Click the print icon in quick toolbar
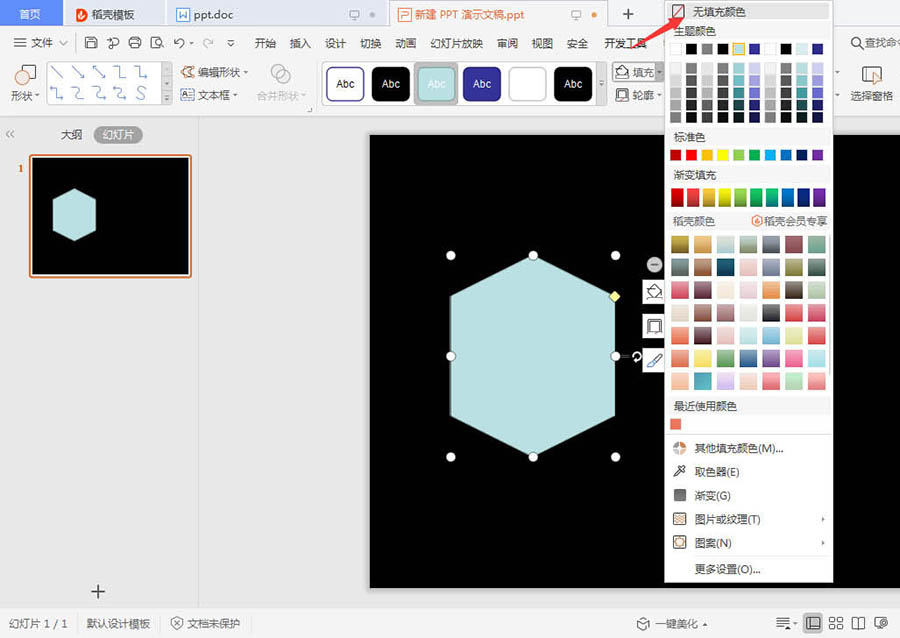Image resolution: width=900 pixels, height=638 pixels. tap(135, 43)
